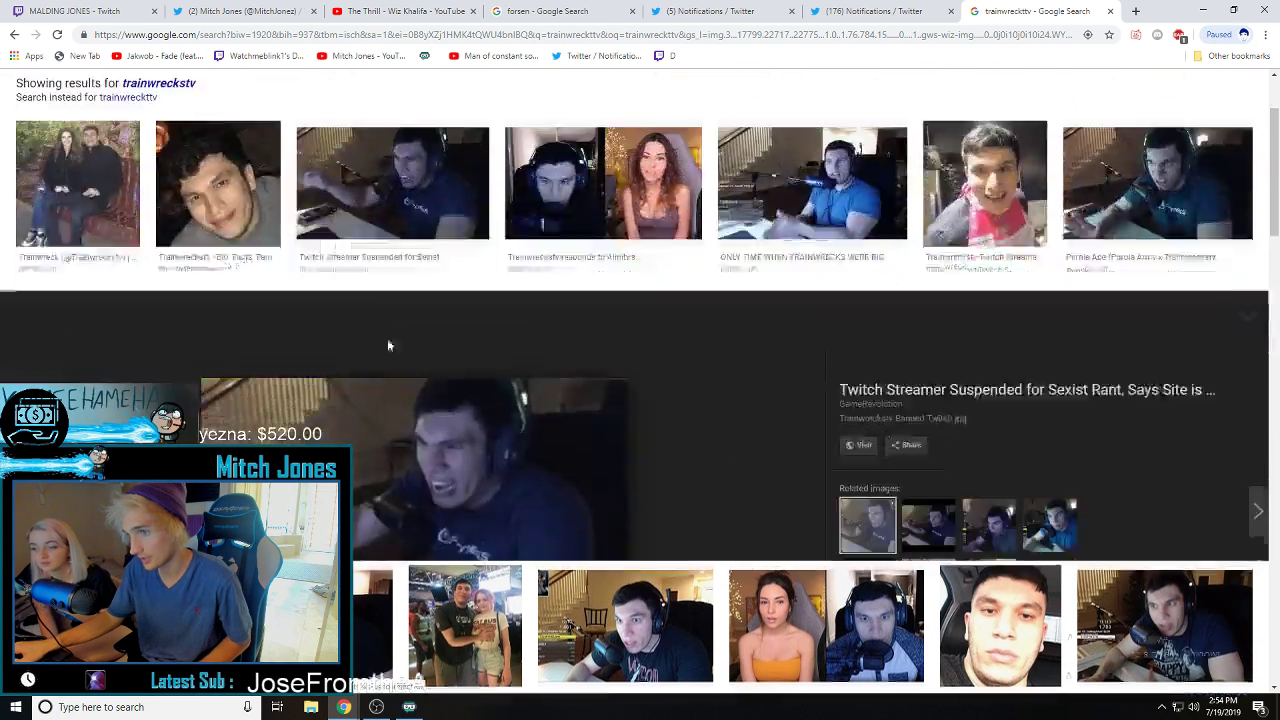Open The Thrill - Wiz Khalifa YouTube tab
Screen dimensions: 1280x720
401,11
